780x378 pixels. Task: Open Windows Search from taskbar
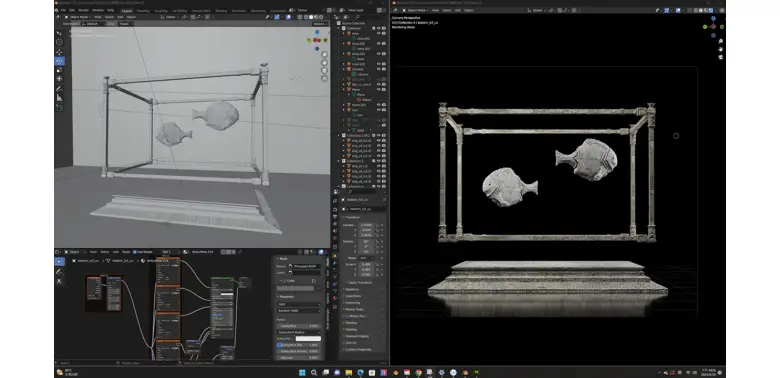[314, 372]
